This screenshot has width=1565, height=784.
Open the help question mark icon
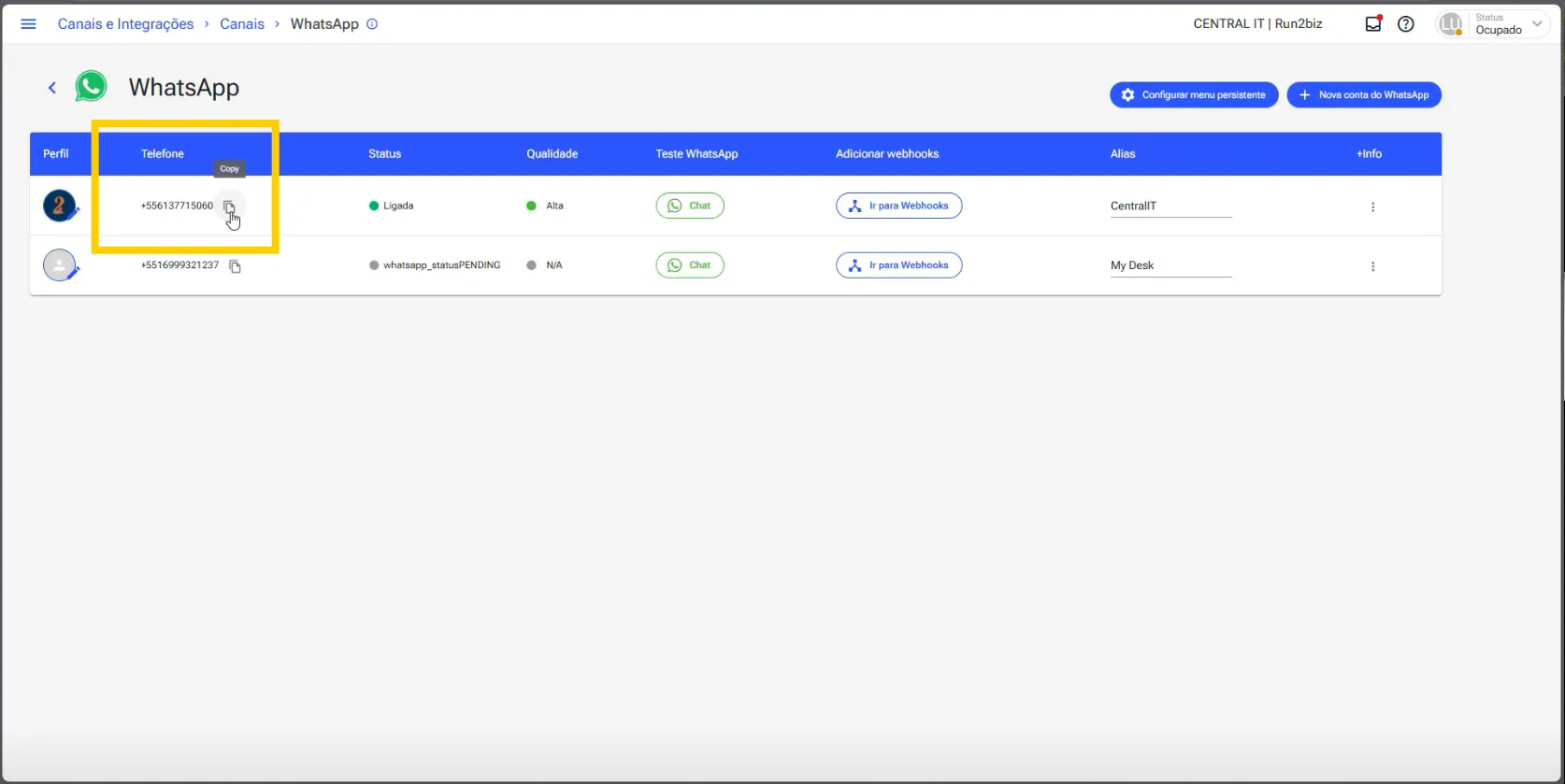(x=1406, y=24)
